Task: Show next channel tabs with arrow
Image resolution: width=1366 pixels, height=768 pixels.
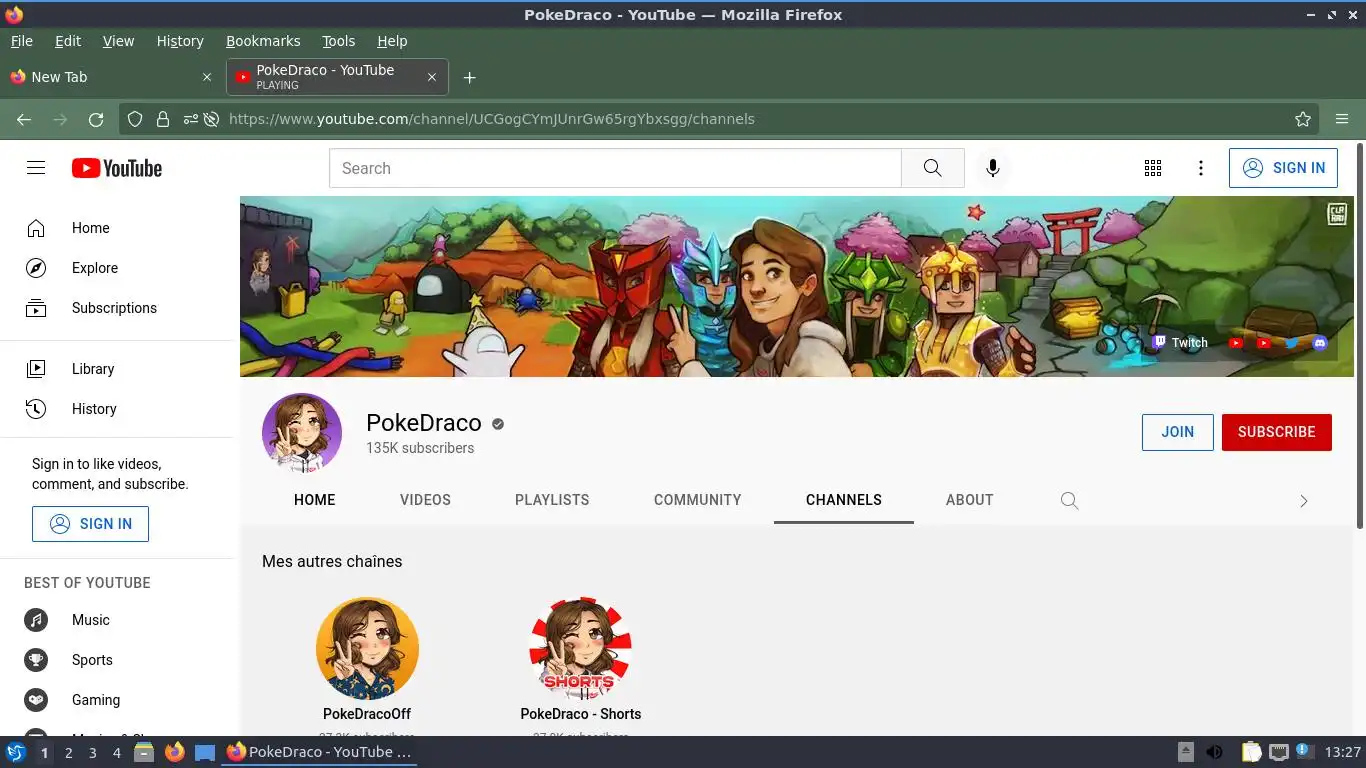Action: (1303, 501)
